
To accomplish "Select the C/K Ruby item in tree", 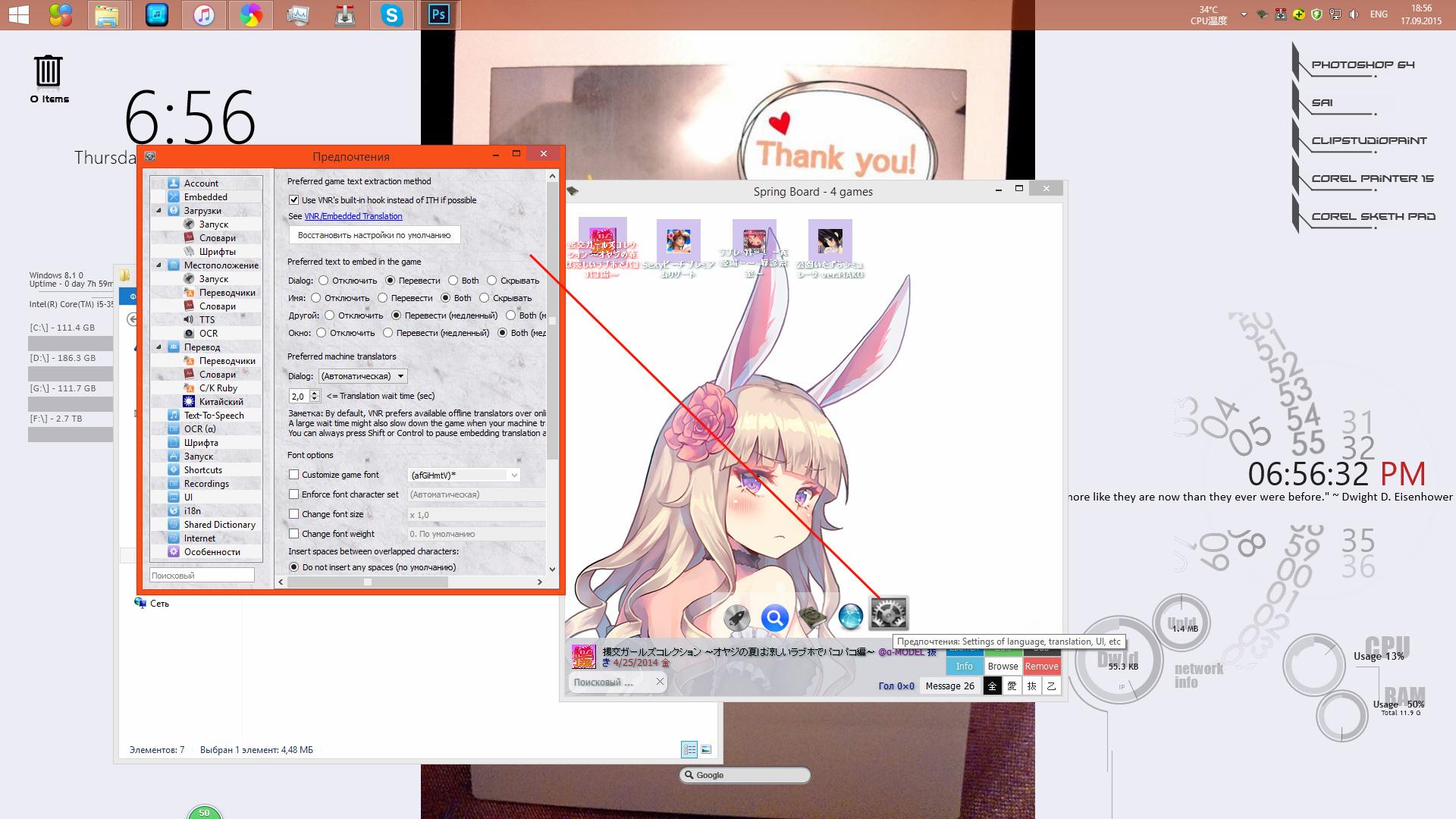I will [218, 388].
